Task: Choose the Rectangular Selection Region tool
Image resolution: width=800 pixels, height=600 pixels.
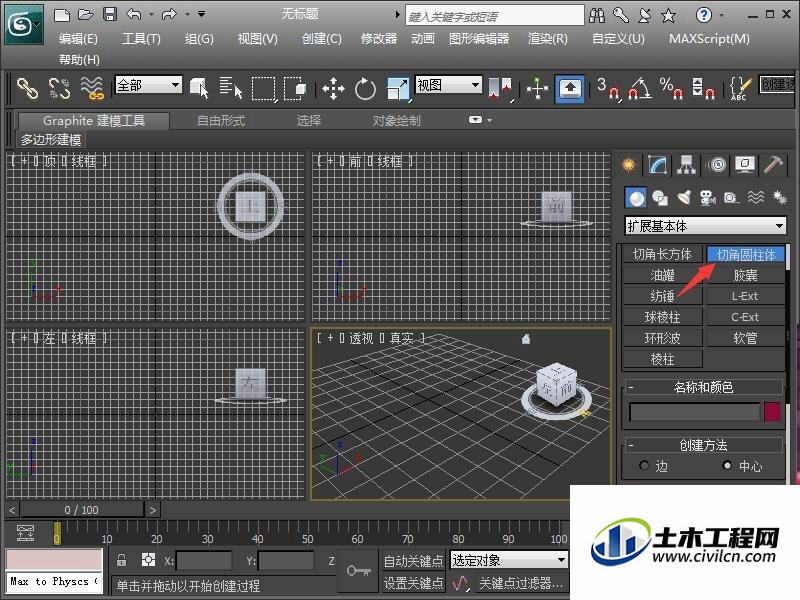Action: (x=264, y=88)
